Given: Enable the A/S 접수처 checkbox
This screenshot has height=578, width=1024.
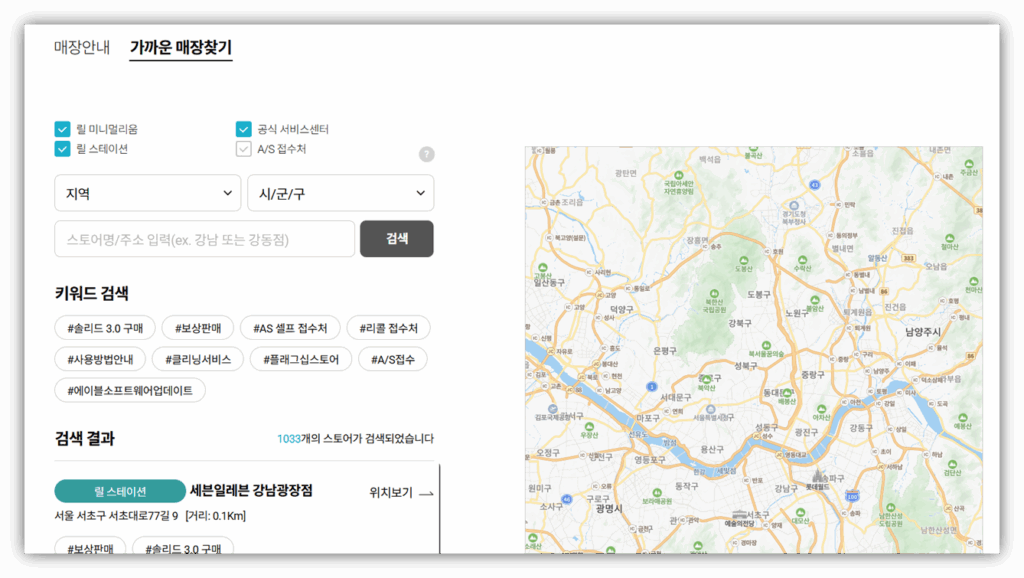Looking at the screenshot, I should [x=244, y=149].
